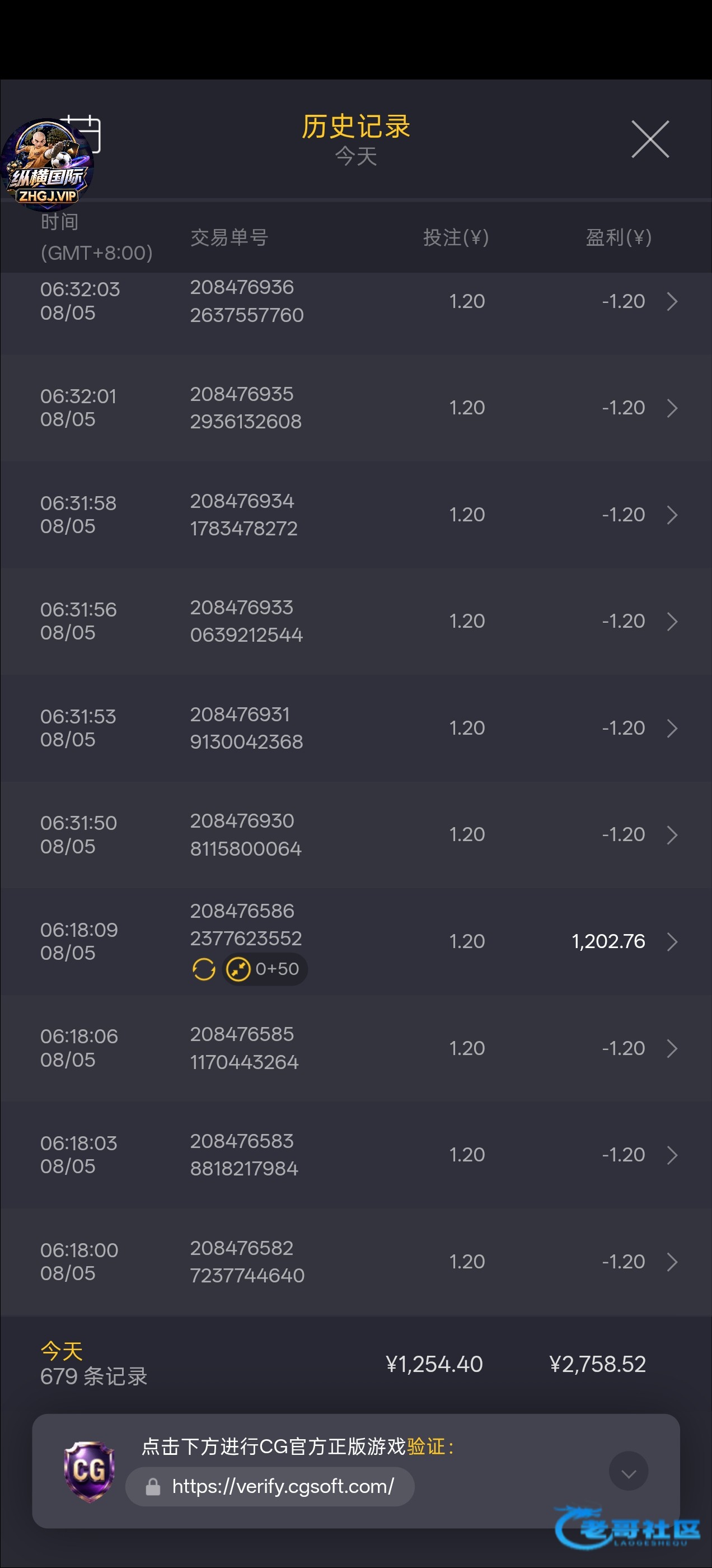This screenshot has width=712, height=1568.
Task: Collapse the CG verification banner with the chevron
Action: tap(629, 1471)
